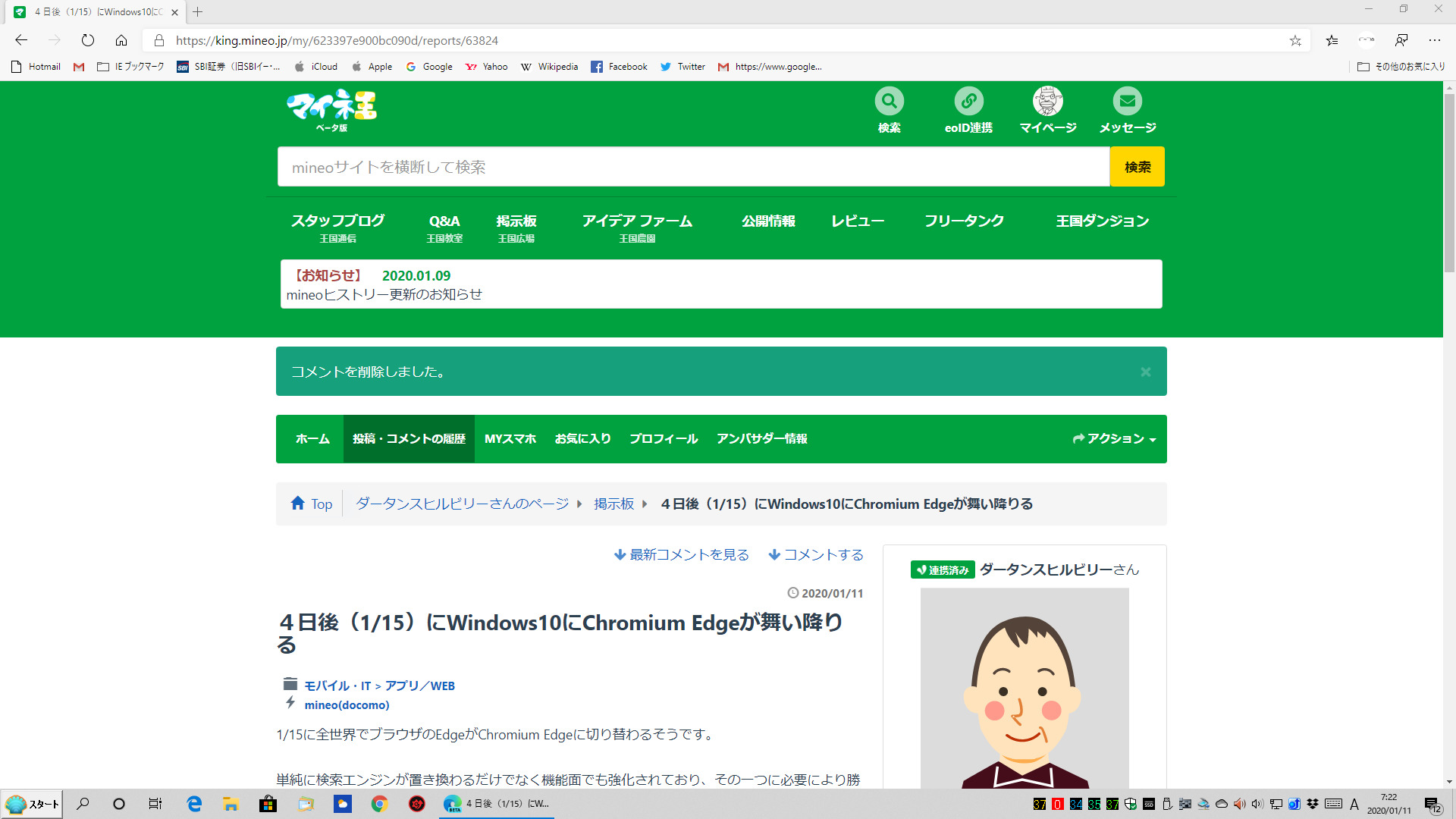The width and height of the screenshot is (1456, 819).
Task: Click the mineo site search field
Action: click(692, 167)
